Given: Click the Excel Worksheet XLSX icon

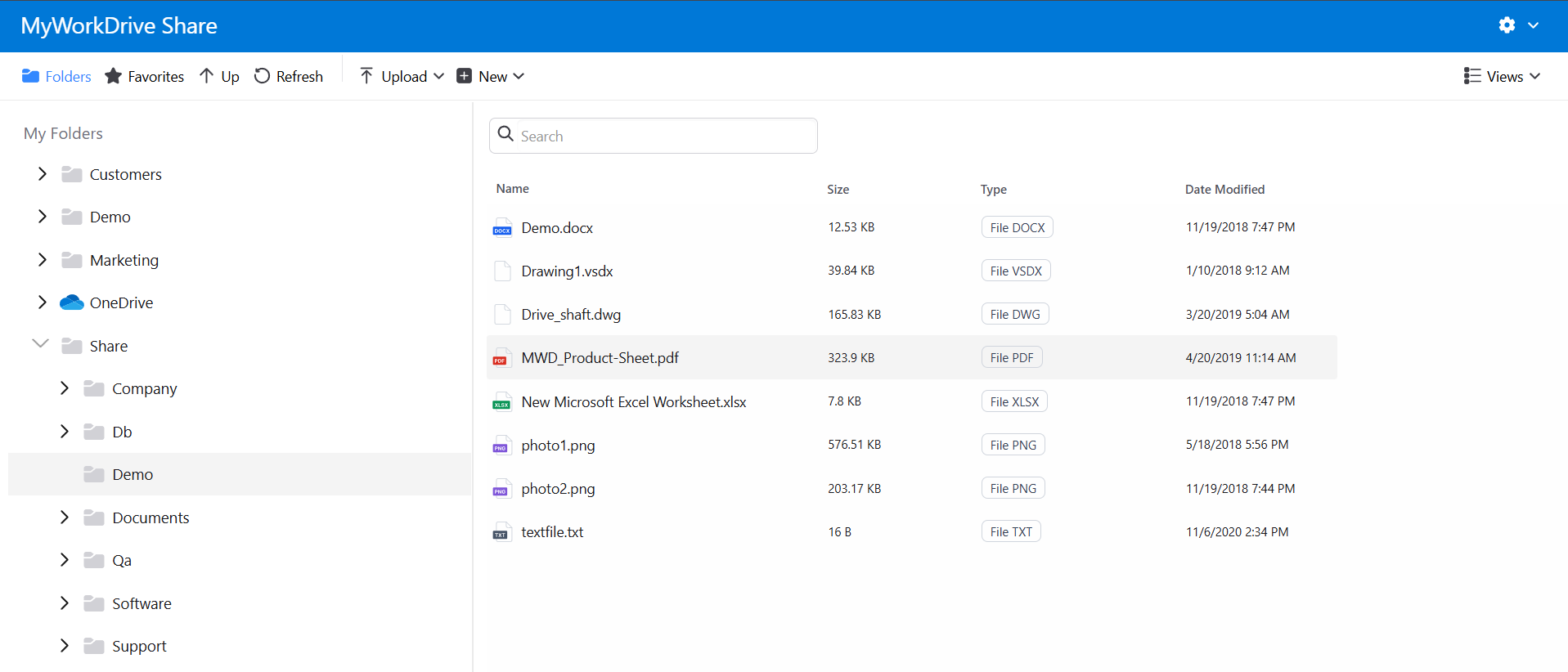Looking at the screenshot, I should (x=501, y=401).
